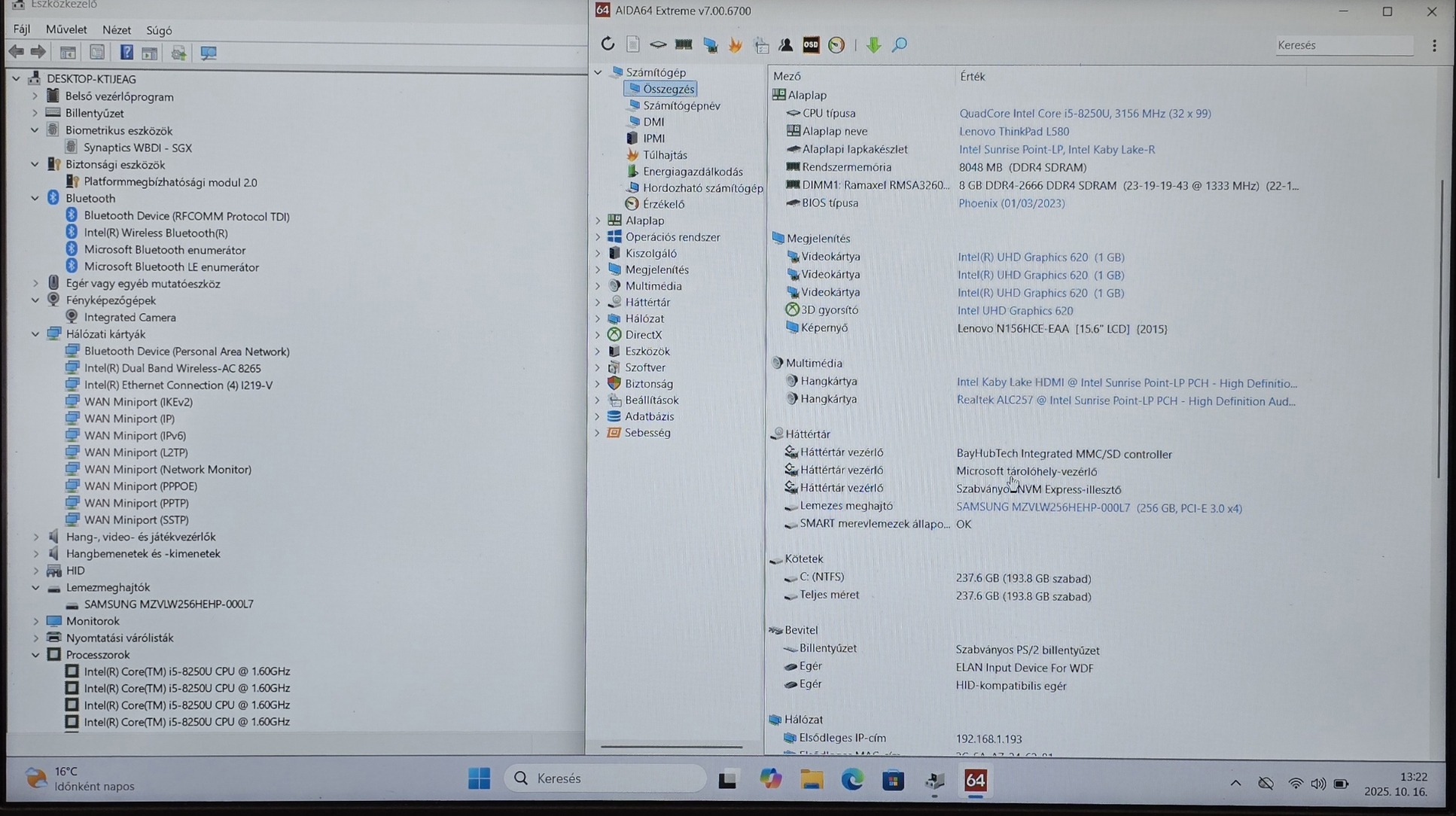Launch the system stability test flame icon
The width and height of the screenshot is (1456, 816).
point(736,45)
